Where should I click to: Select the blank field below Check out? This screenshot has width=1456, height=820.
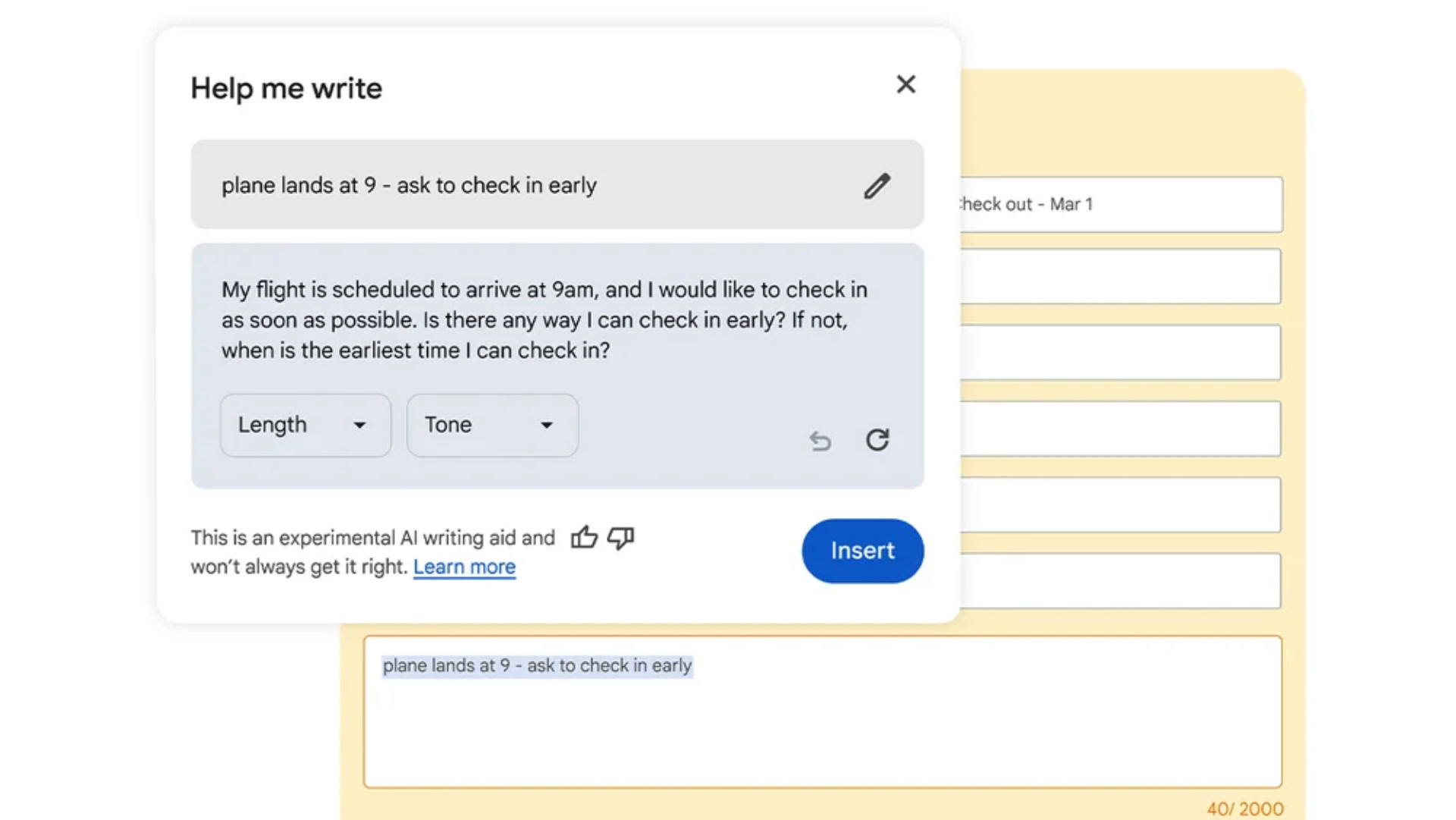(x=1120, y=277)
